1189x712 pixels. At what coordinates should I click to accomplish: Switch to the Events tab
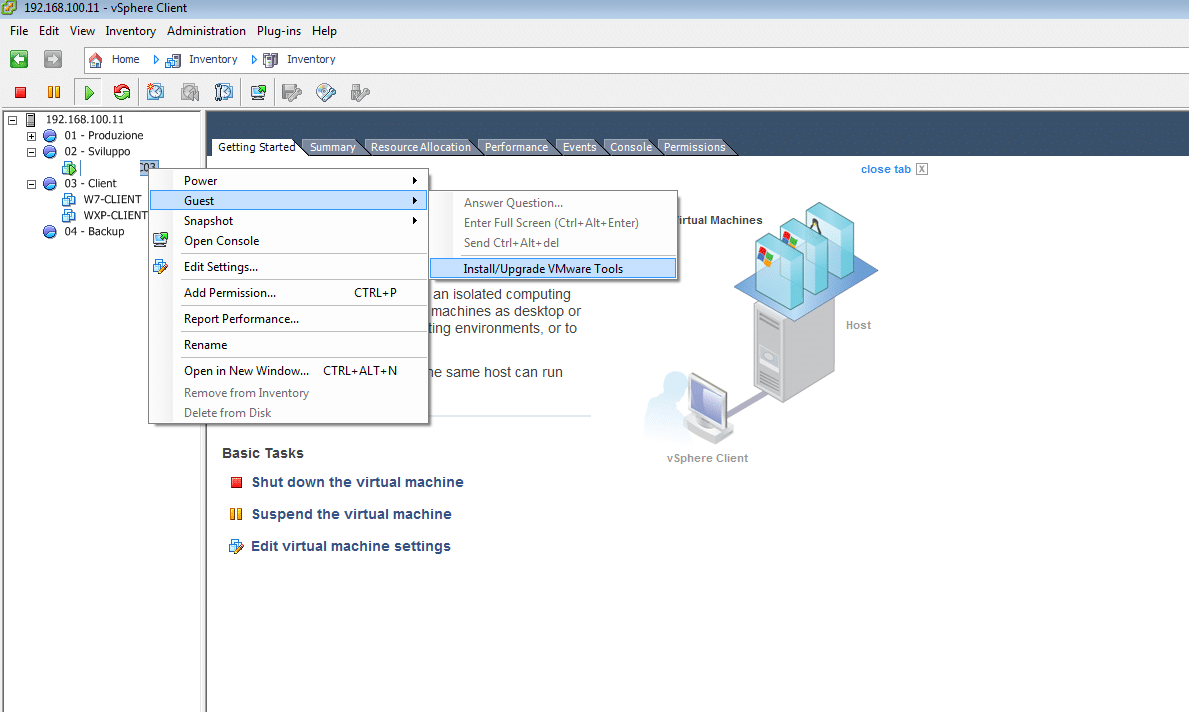(579, 147)
